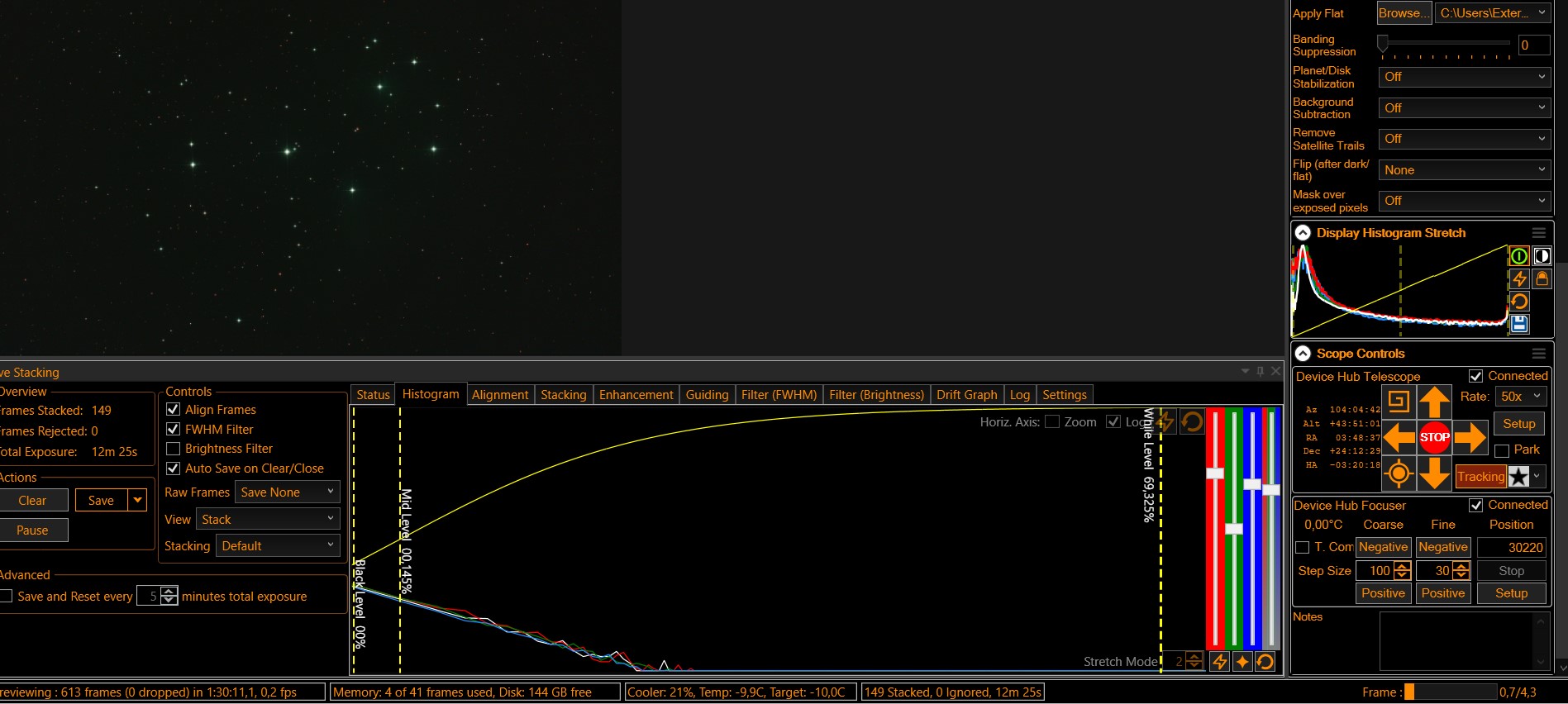Open the Drift Graph tab
1568x704 pixels.
click(967, 395)
